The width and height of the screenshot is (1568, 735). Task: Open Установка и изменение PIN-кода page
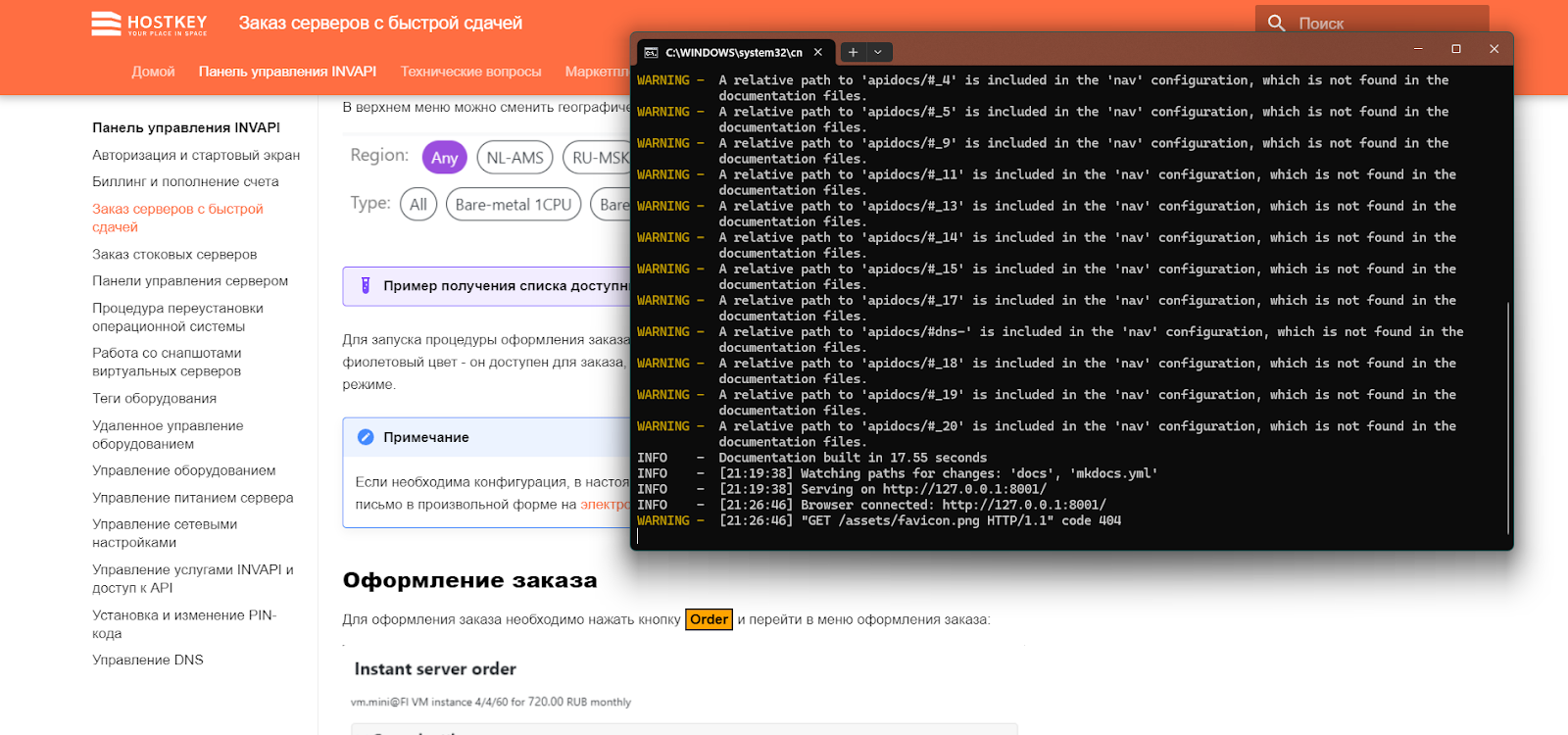coord(184,624)
